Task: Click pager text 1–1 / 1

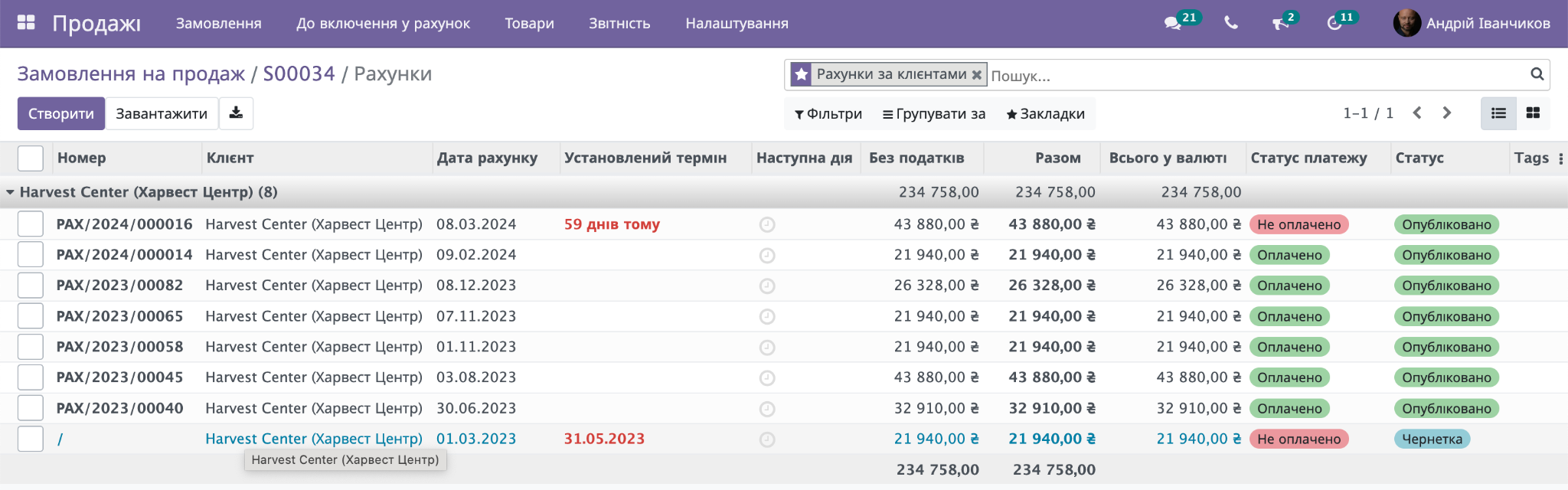Action: [1368, 113]
